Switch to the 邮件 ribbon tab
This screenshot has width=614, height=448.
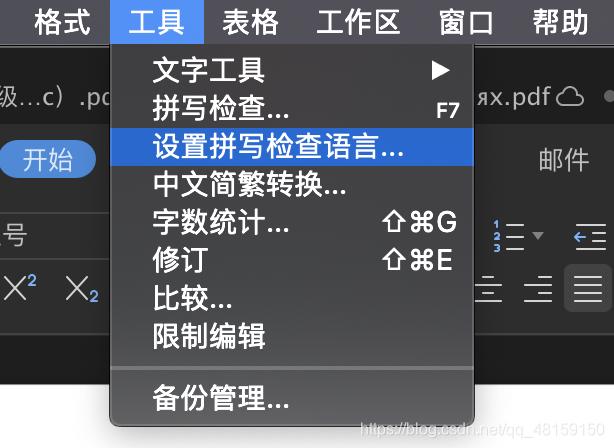[x=564, y=160]
